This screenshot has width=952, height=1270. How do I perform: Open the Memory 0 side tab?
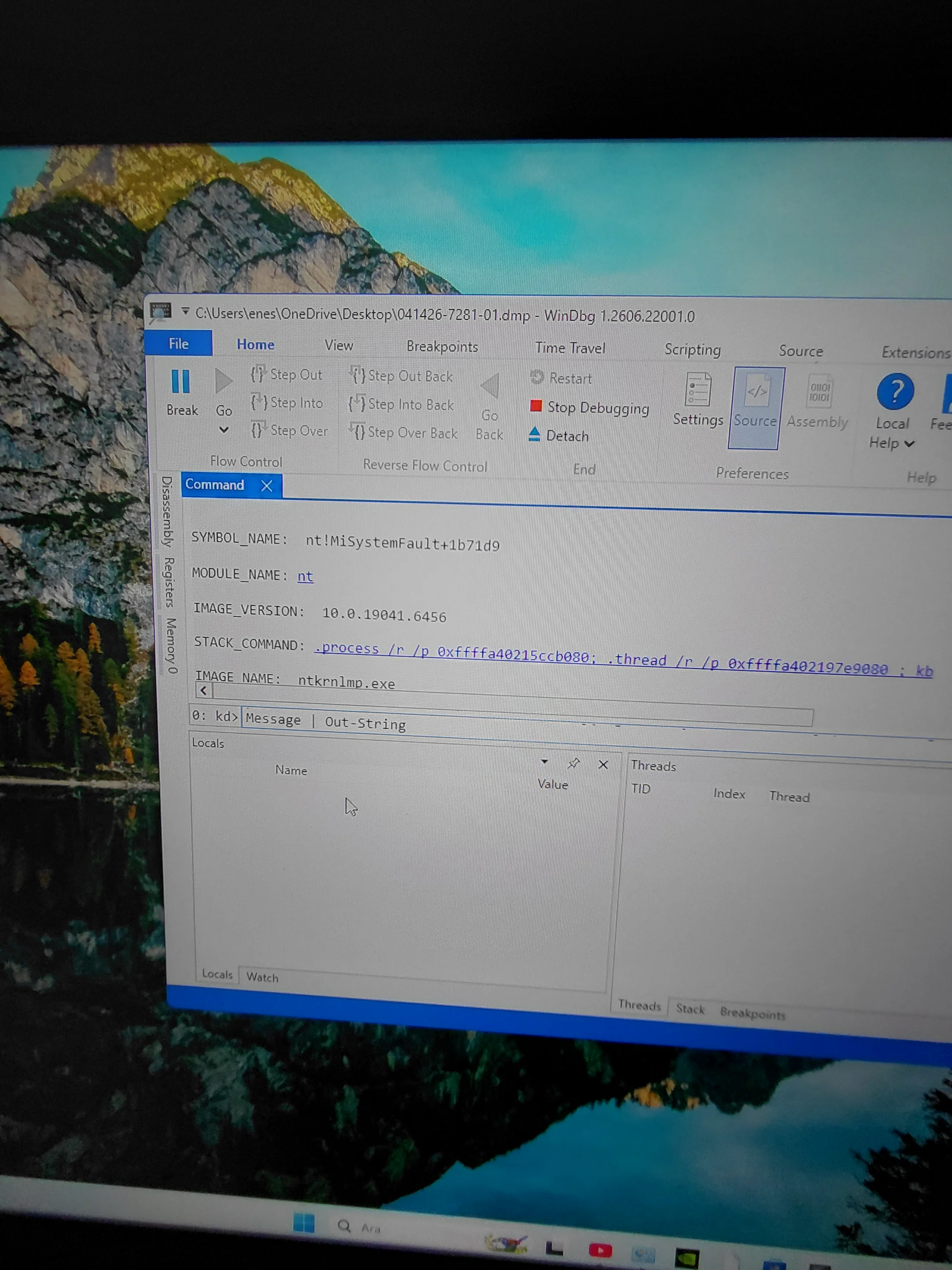click(x=171, y=646)
